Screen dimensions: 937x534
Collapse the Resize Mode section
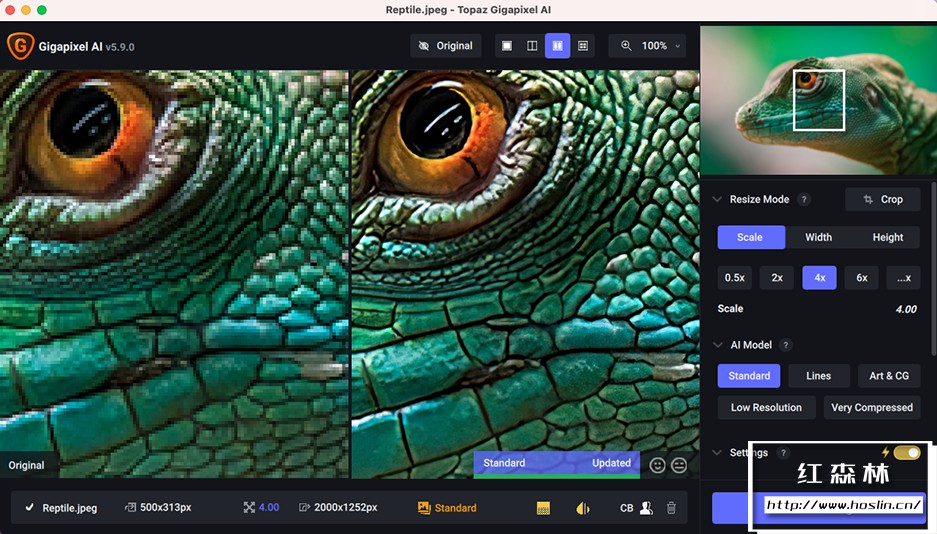tap(717, 200)
